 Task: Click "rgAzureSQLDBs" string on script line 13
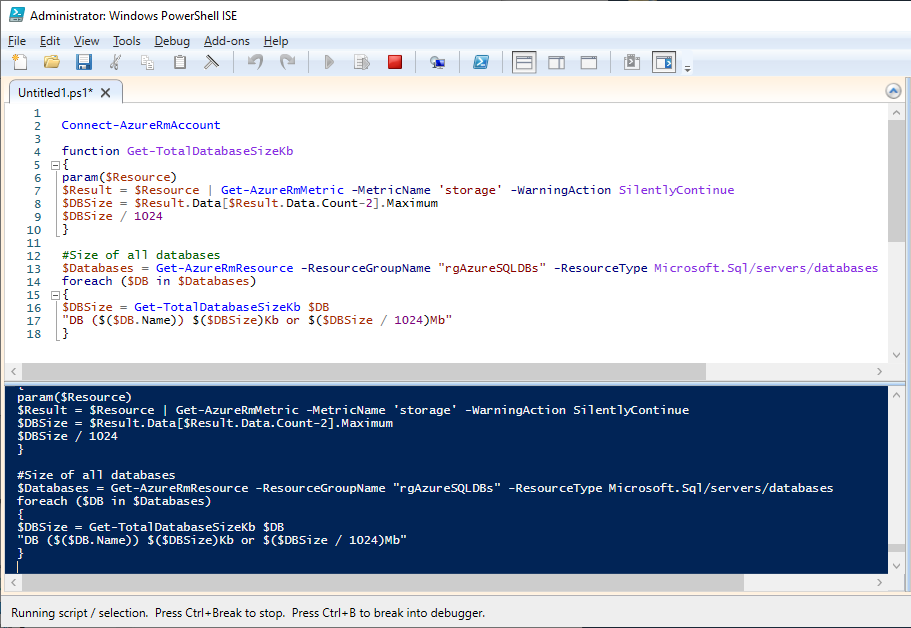(x=492, y=268)
